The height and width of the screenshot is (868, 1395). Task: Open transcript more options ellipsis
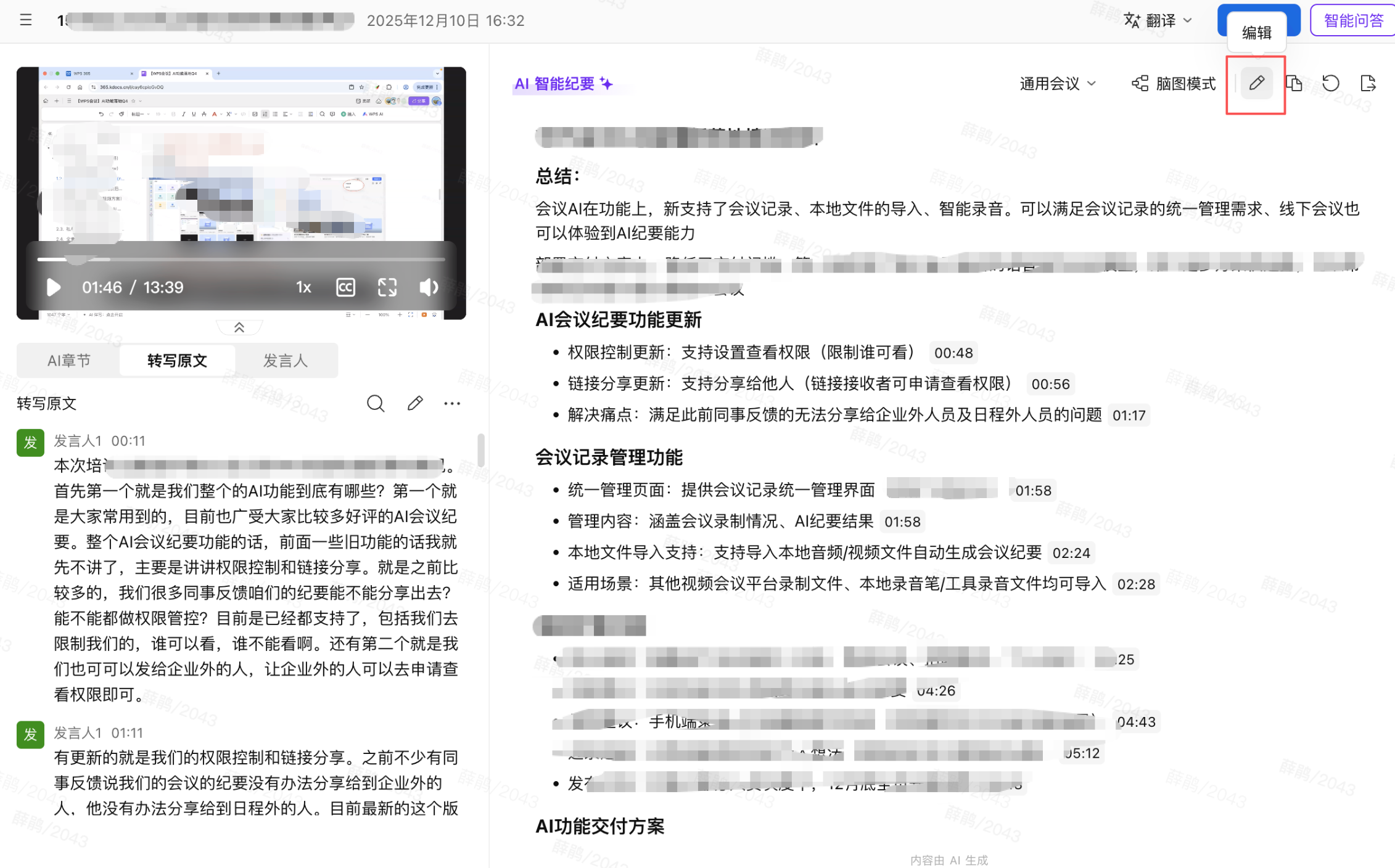tap(452, 403)
